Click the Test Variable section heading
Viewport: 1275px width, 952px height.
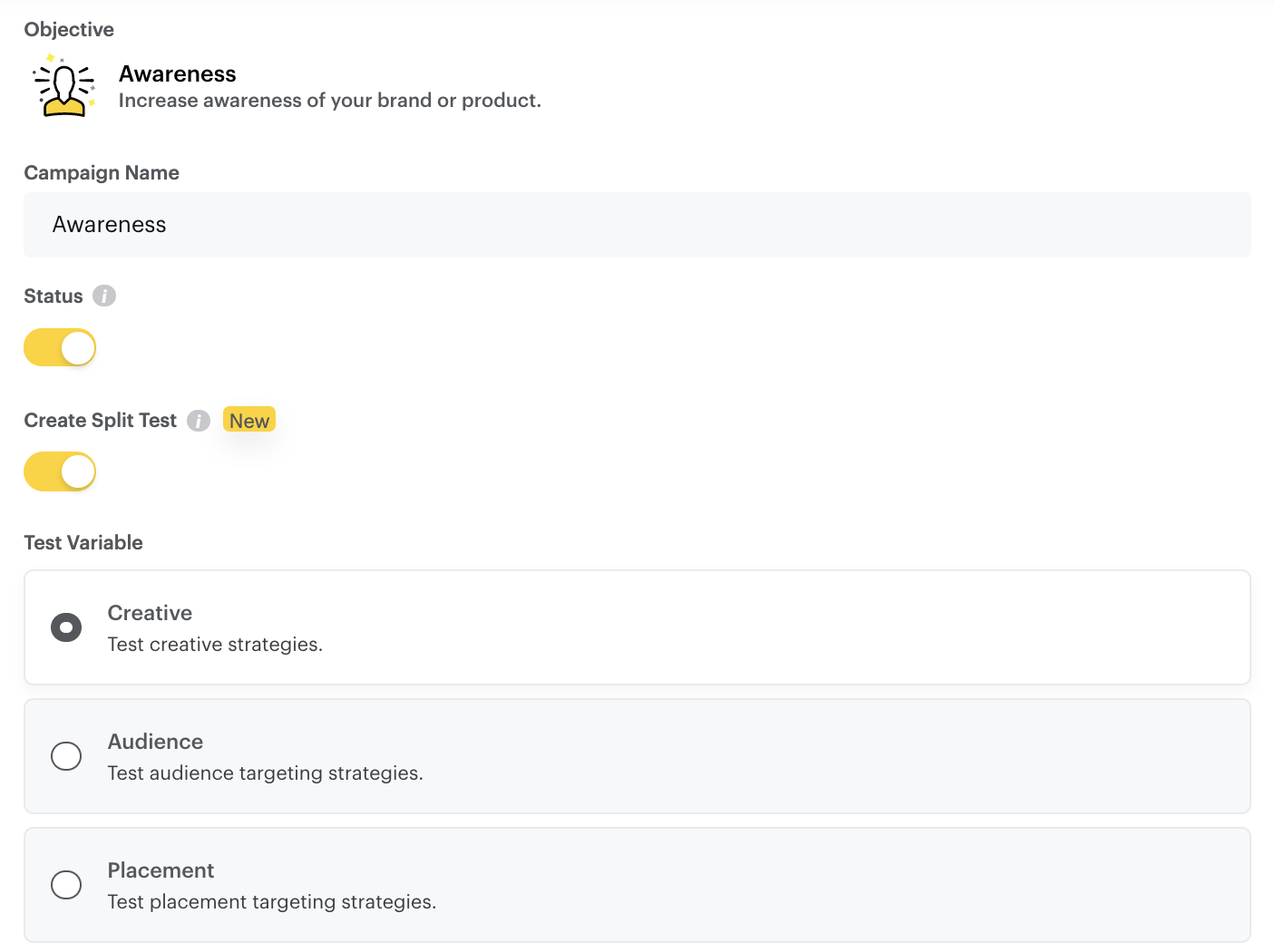click(83, 543)
